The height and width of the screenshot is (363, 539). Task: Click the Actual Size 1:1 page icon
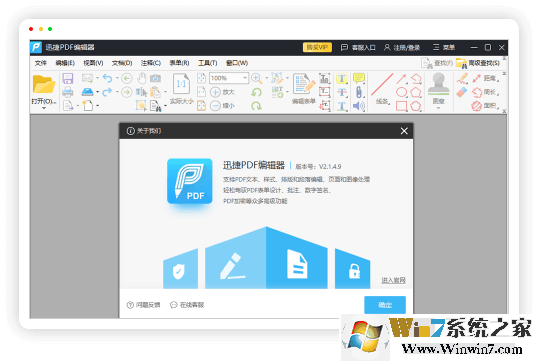(x=182, y=84)
